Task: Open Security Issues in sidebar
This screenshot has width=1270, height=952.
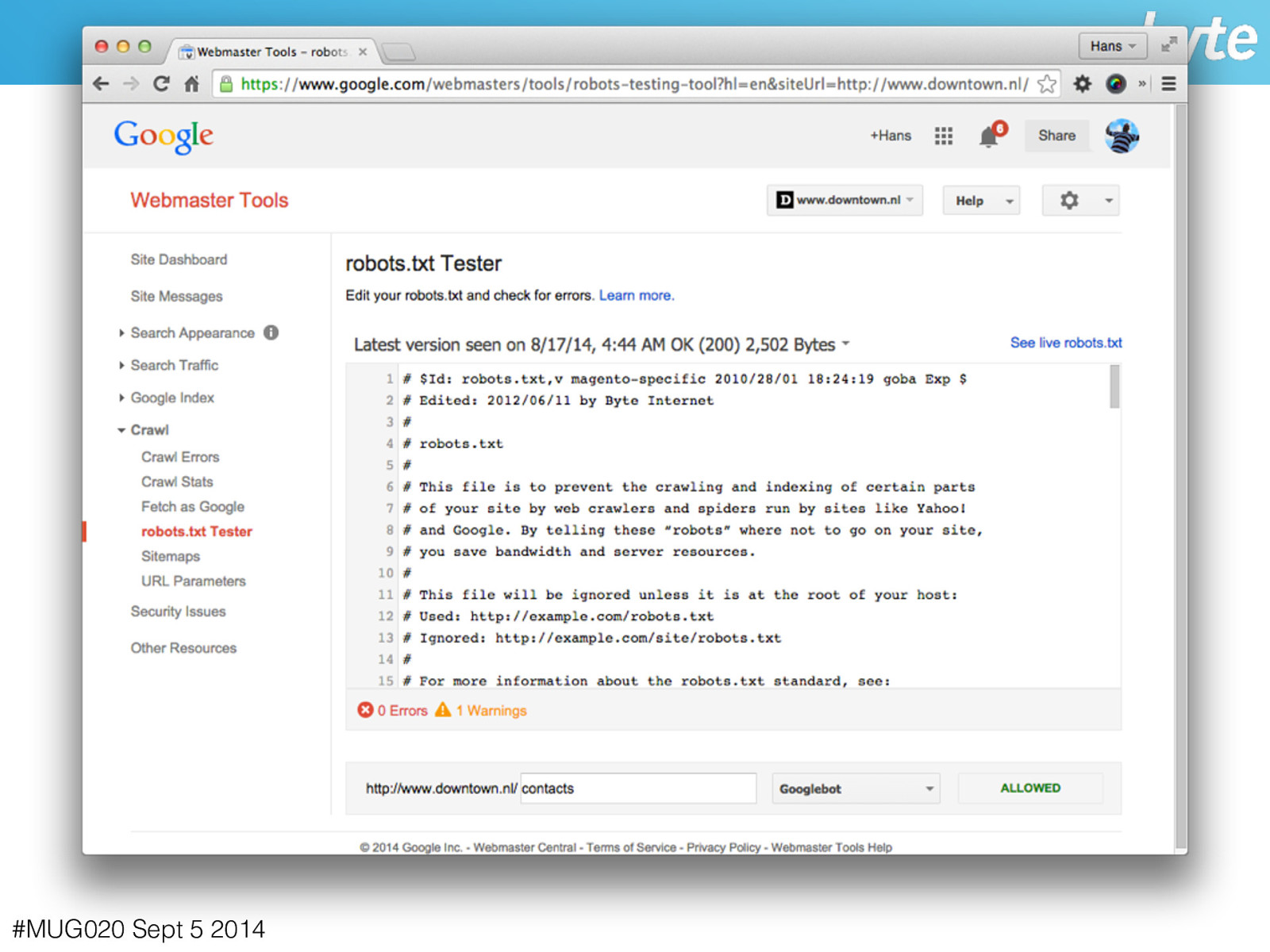Action: click(178, 611)
